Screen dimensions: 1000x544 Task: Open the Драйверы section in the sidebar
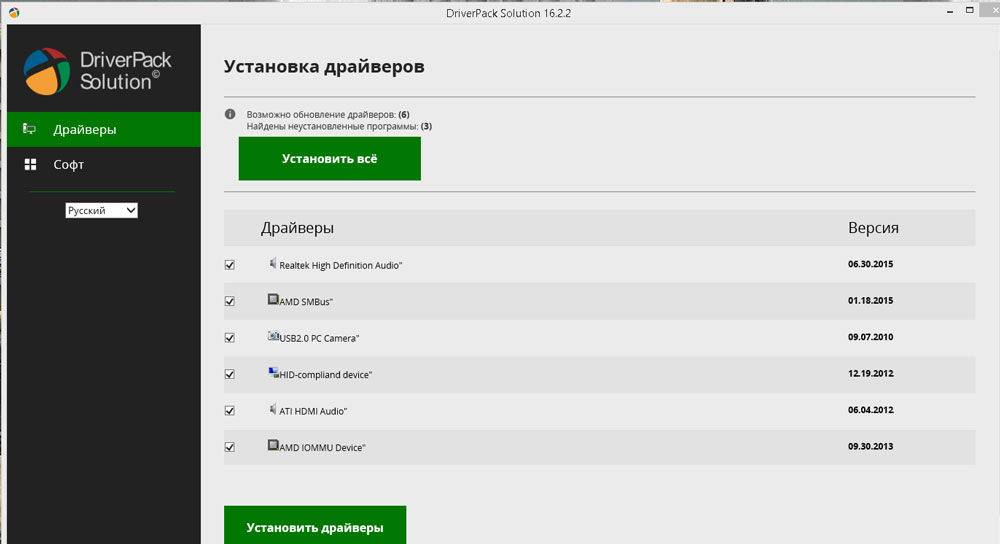tap(104, 129)
